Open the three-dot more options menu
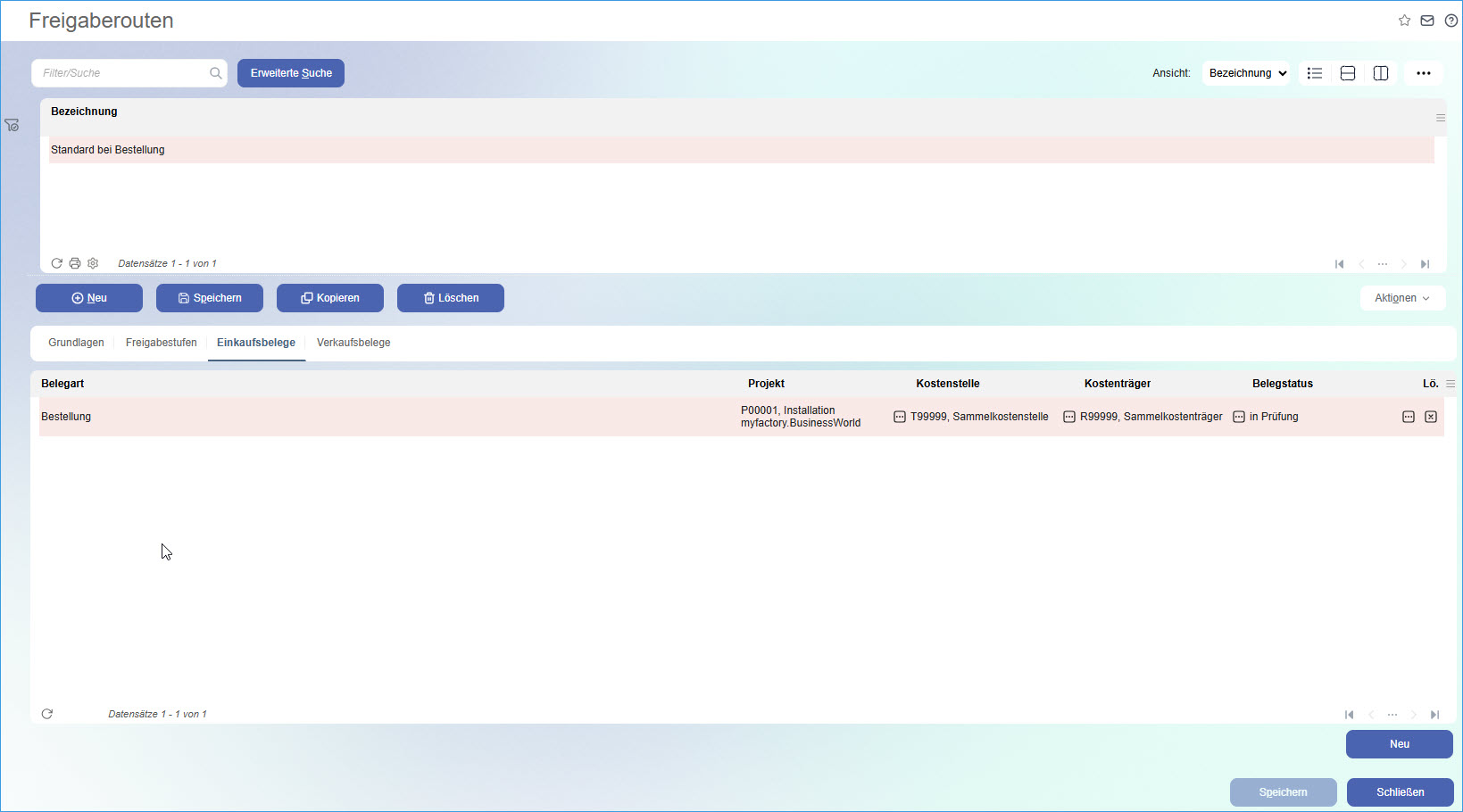This screenshot has width=1463, height=812. pos(1424,73)
